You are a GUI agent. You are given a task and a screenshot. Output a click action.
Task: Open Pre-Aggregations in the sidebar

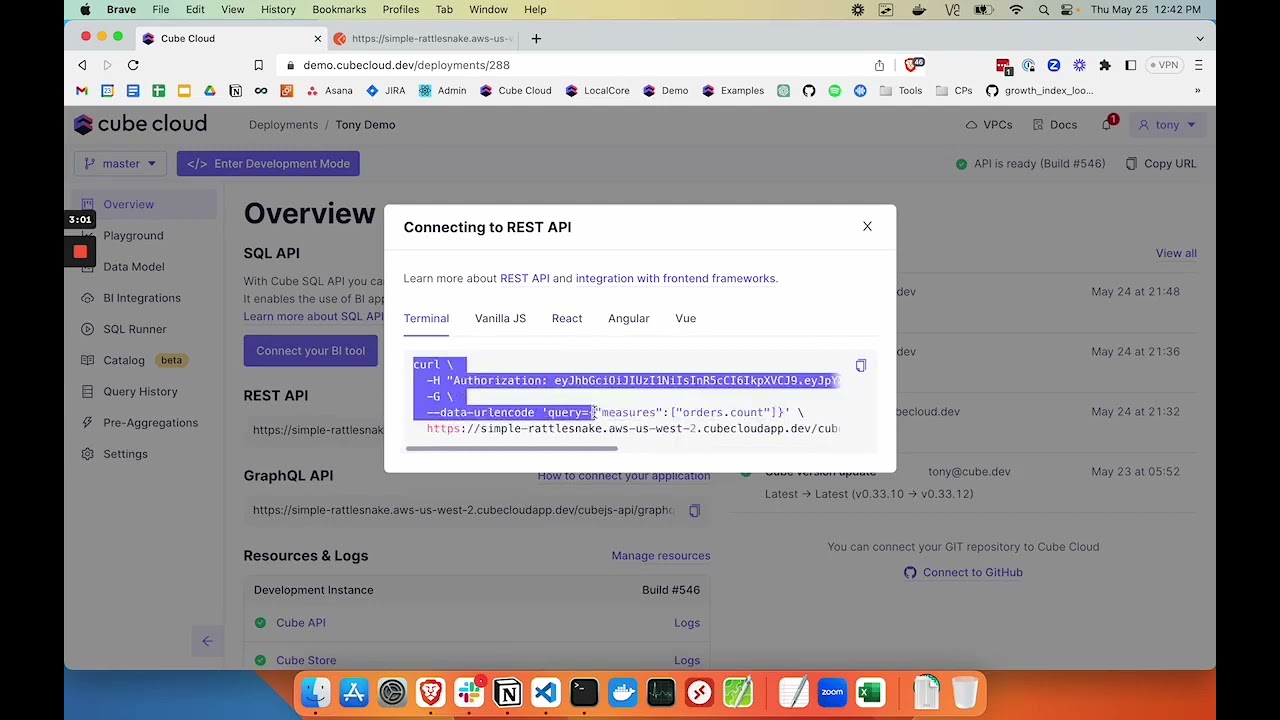pyautogui.click(x=150, y=423)
